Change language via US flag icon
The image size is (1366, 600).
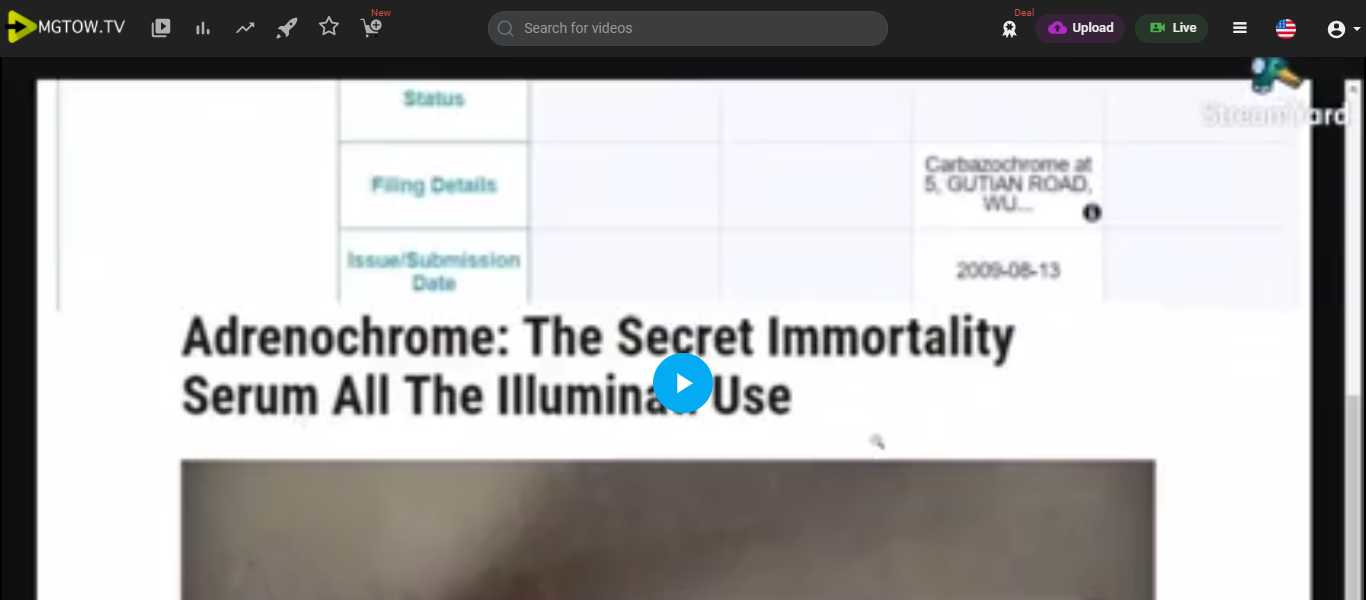click(1286, 28)
